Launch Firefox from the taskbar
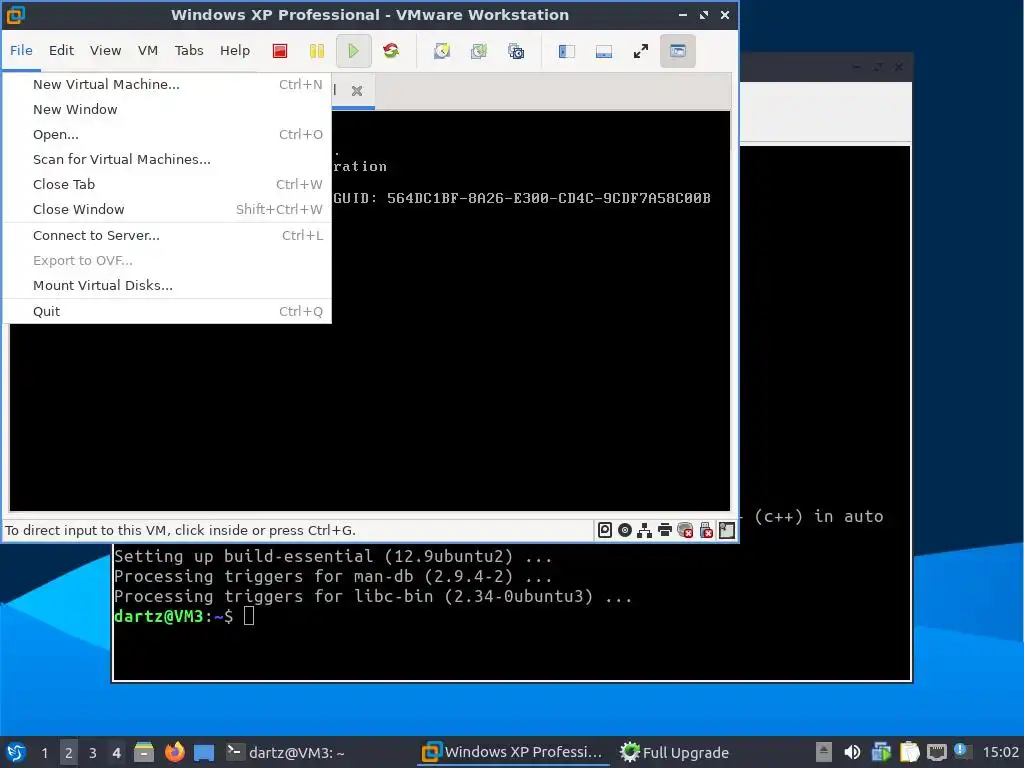1024x768 pixels. (x=174, y=752)
